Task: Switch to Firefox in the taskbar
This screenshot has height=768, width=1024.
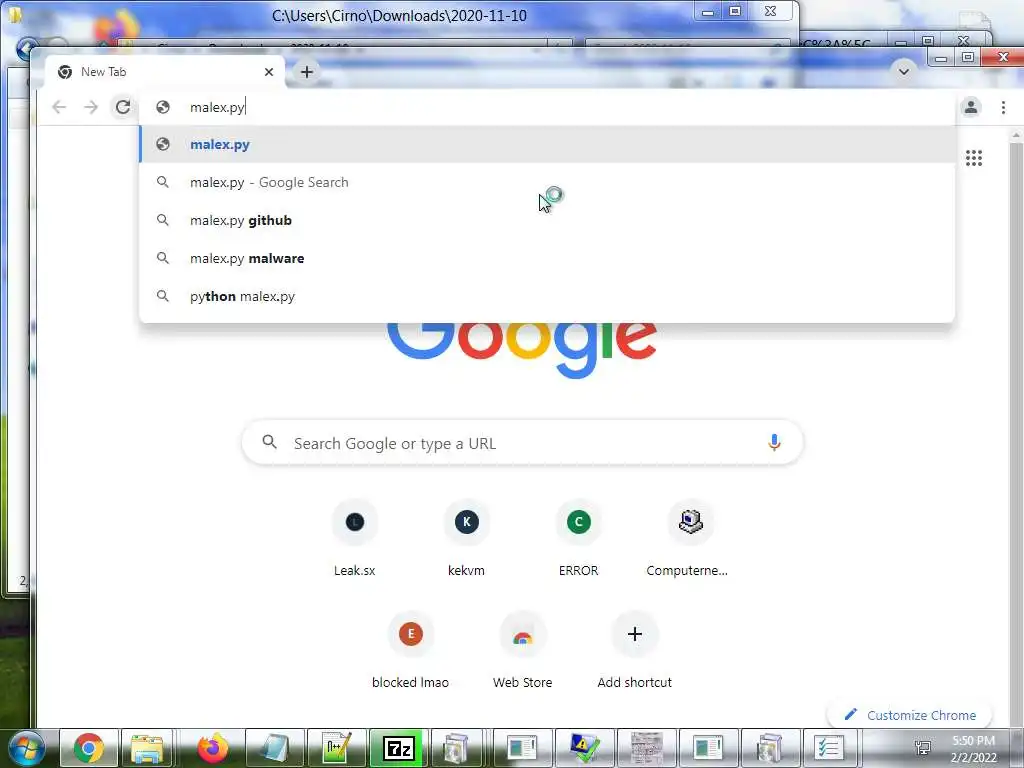Action: (x=212, y=748)
